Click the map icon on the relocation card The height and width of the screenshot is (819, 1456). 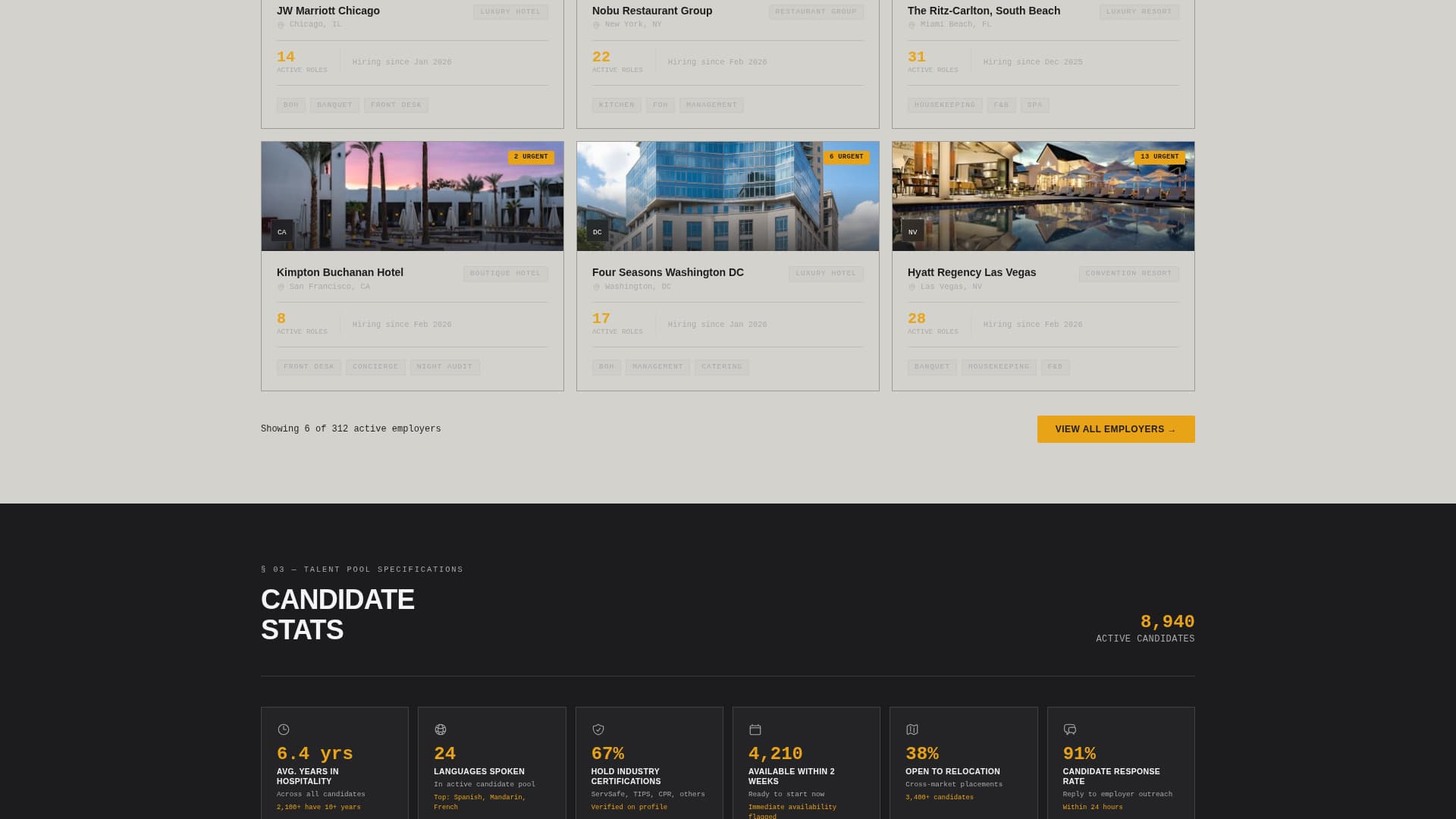pos(912,729)
